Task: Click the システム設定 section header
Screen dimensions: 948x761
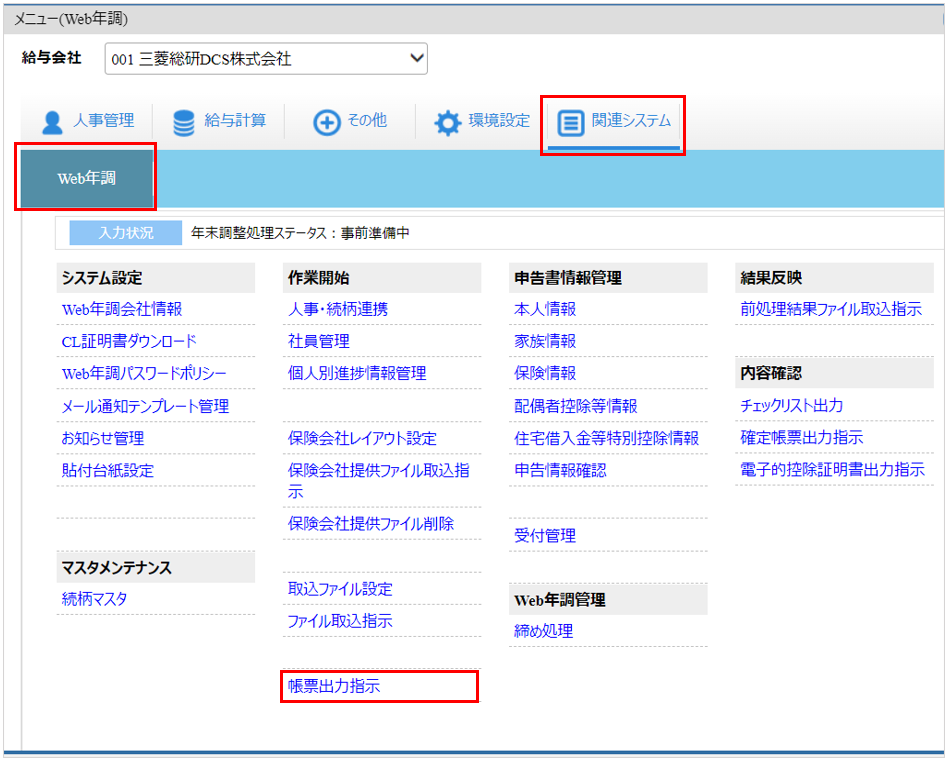Action: point(156,278)
